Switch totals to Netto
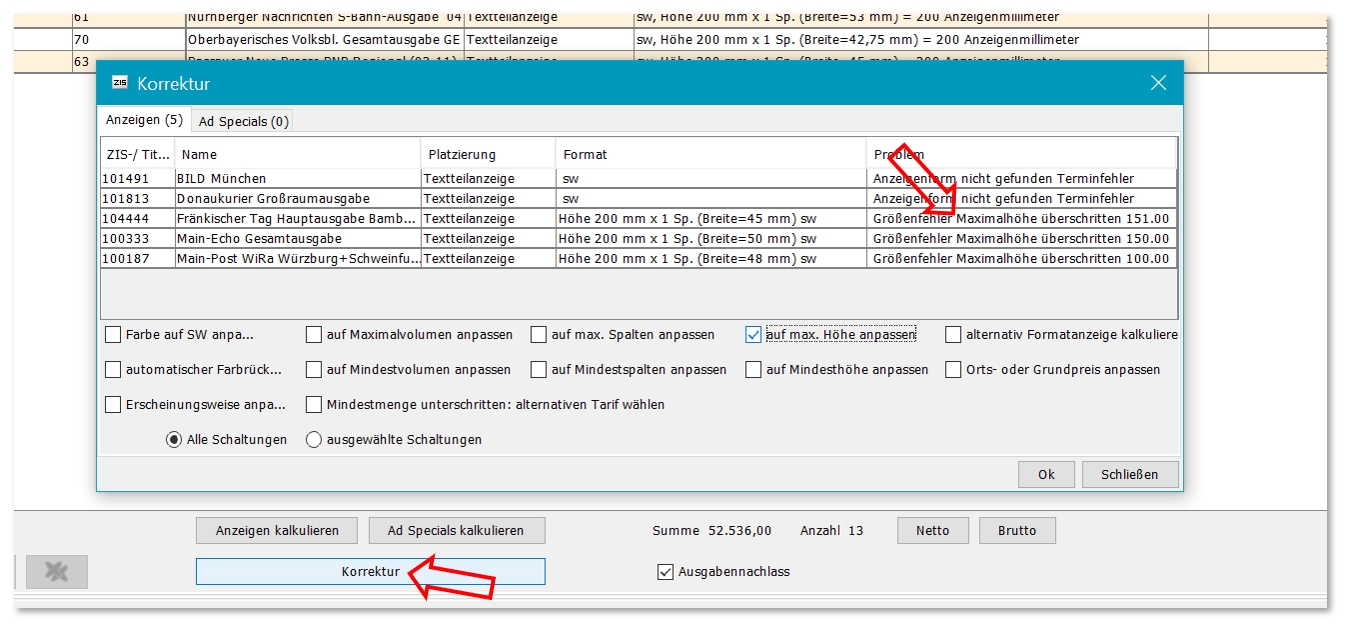The width and height of the screenshot is (1348, 629). tap(932, 530)
